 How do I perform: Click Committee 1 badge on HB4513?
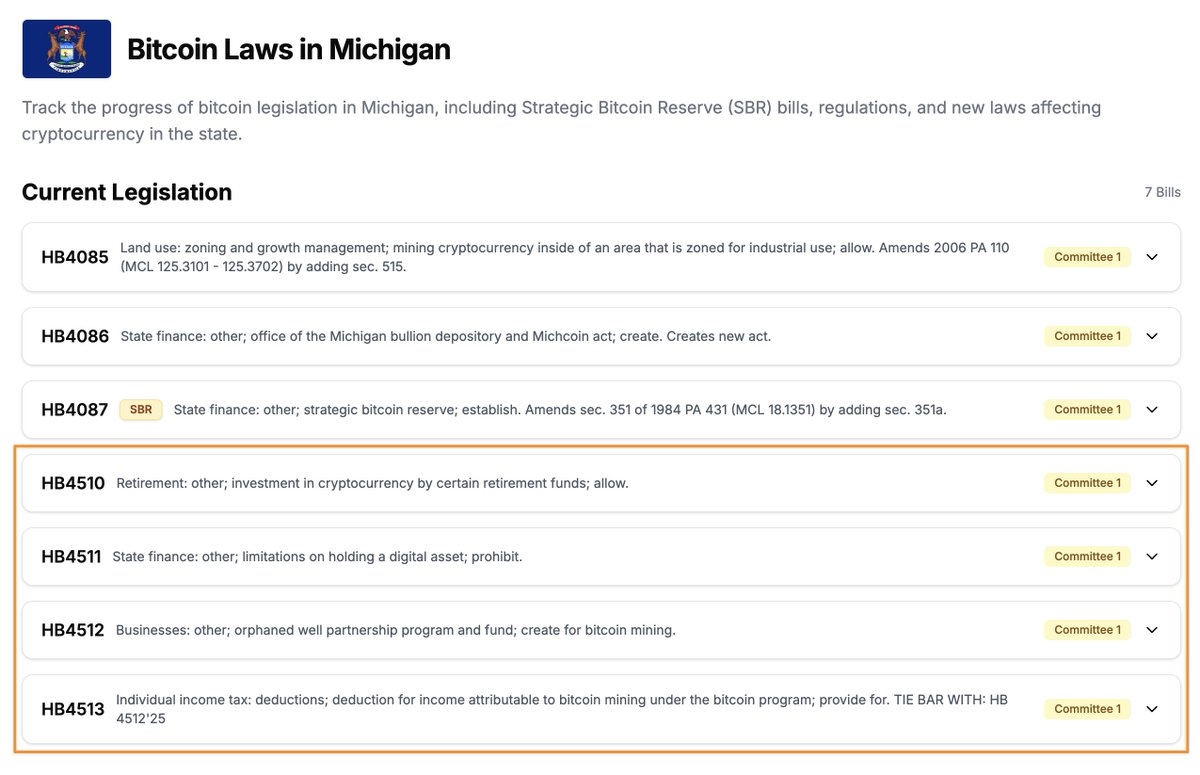tap(1087, 709)
